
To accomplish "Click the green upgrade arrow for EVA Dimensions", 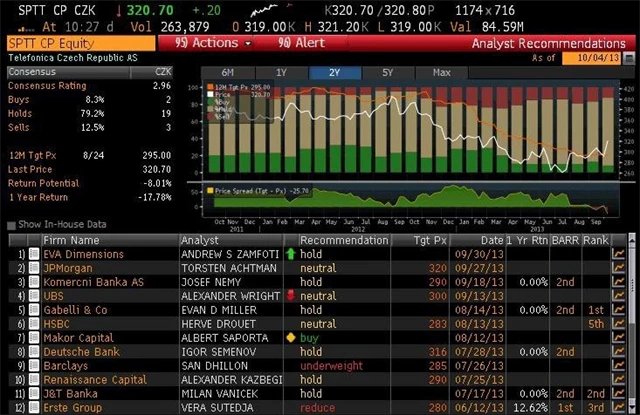I will click(x=291, y=255).
